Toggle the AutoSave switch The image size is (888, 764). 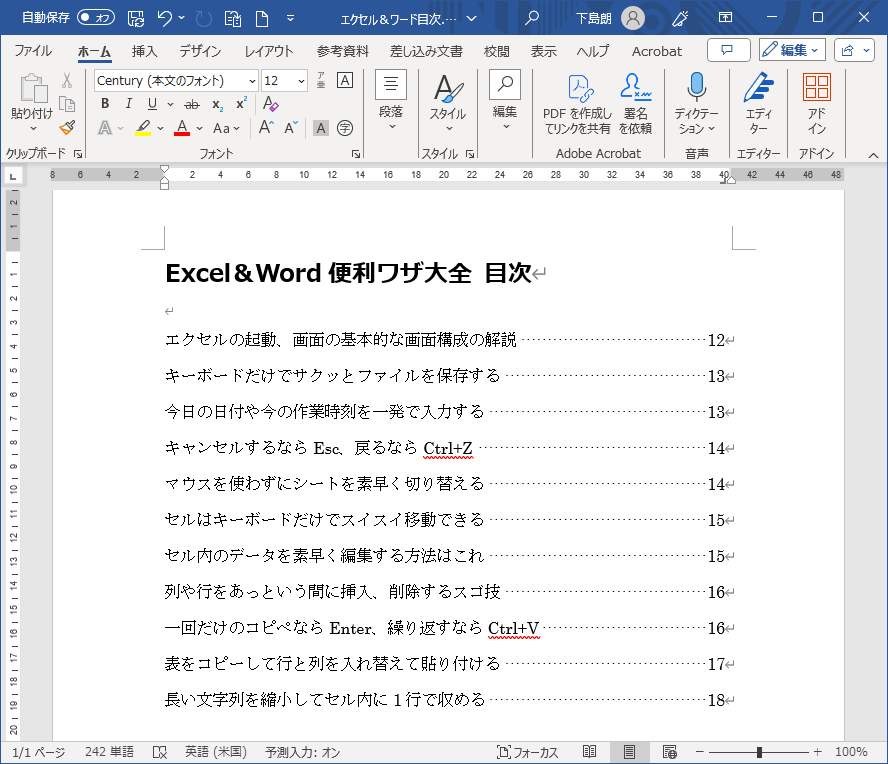(x=96, y=17)
